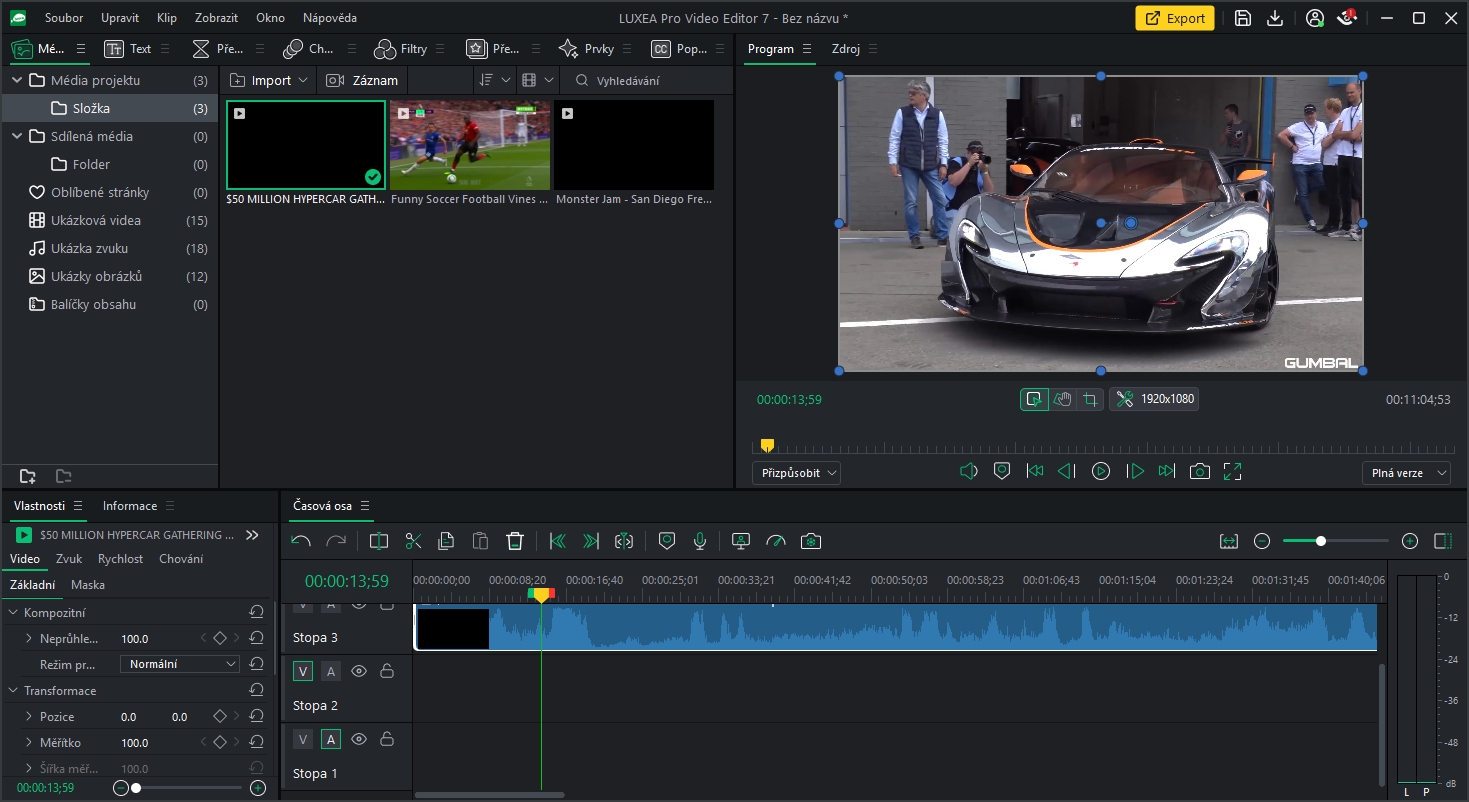Undo the last timeline action
This screenshot has height=802, width=1469.
point(301,541)
